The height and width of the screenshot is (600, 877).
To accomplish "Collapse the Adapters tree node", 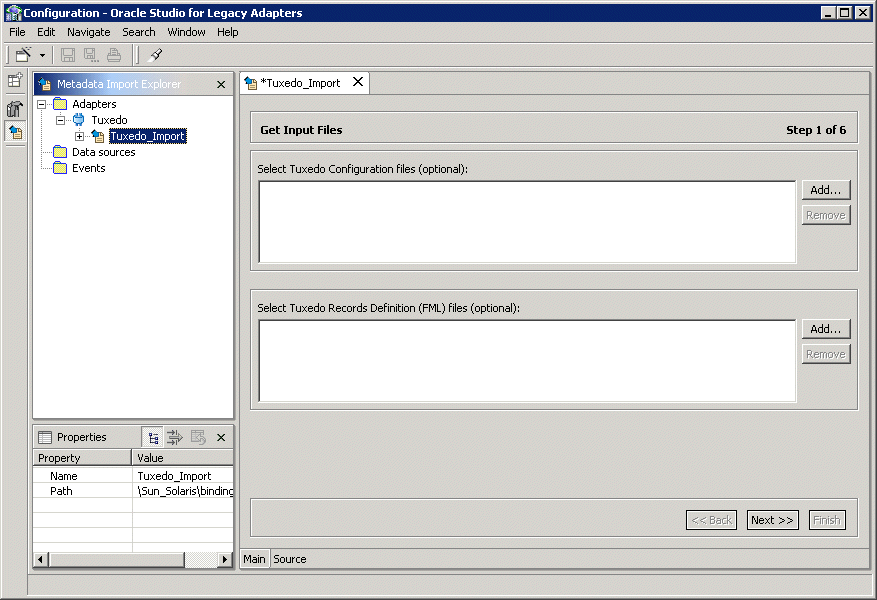I will click(41, 105).
